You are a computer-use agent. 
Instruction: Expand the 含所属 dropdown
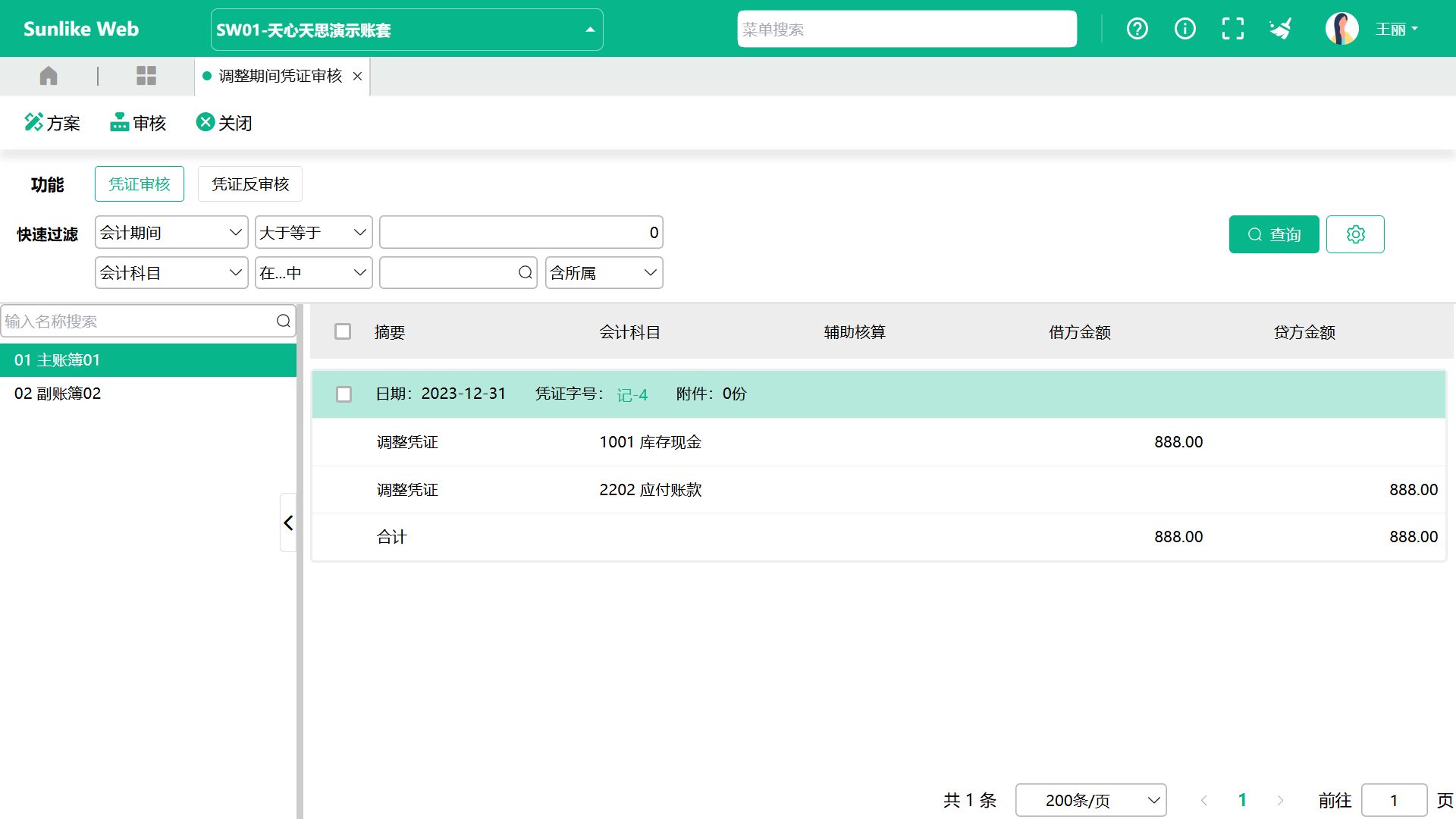pyautogui.click(x=604, y=273)
